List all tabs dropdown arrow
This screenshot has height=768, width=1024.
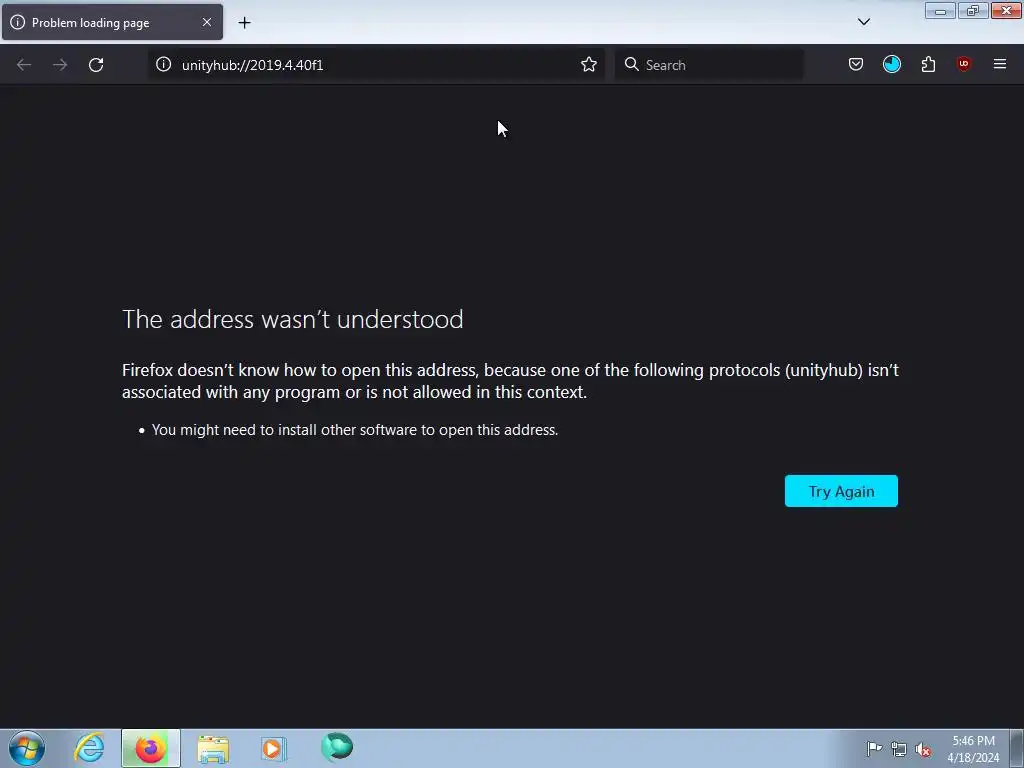[x=863, y=22]
